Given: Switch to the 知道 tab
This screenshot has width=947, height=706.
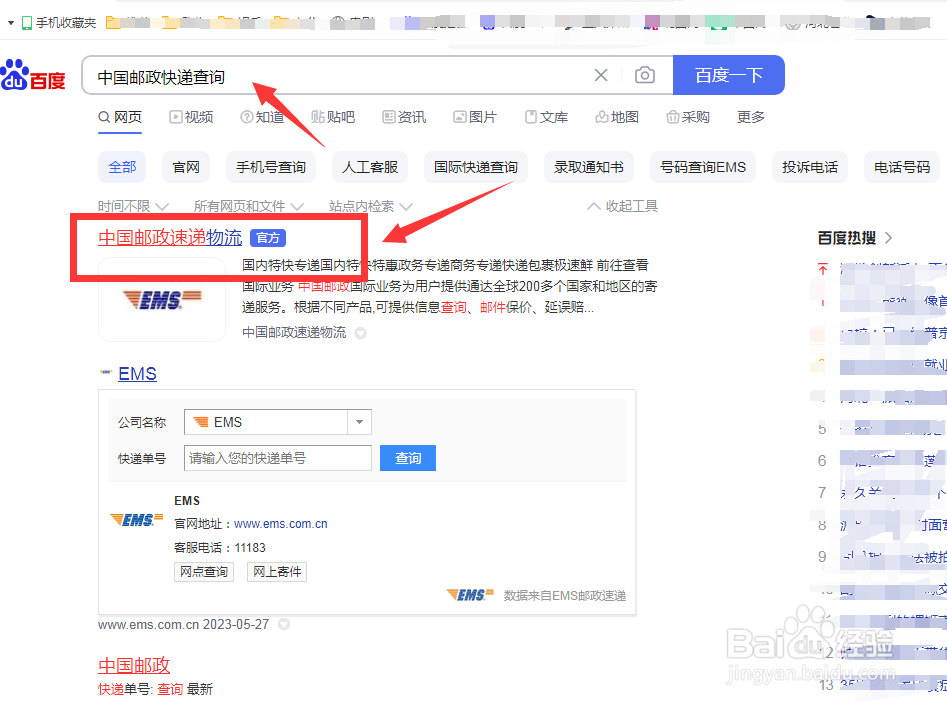Looking at the screenshot, I should (x=262, y=117).
